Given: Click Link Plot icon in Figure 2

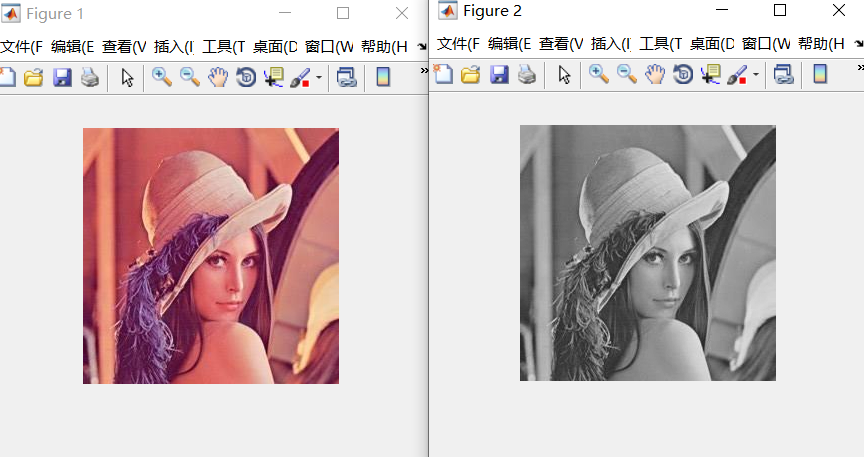Looking at the screenshot, I should click(784, 74).
